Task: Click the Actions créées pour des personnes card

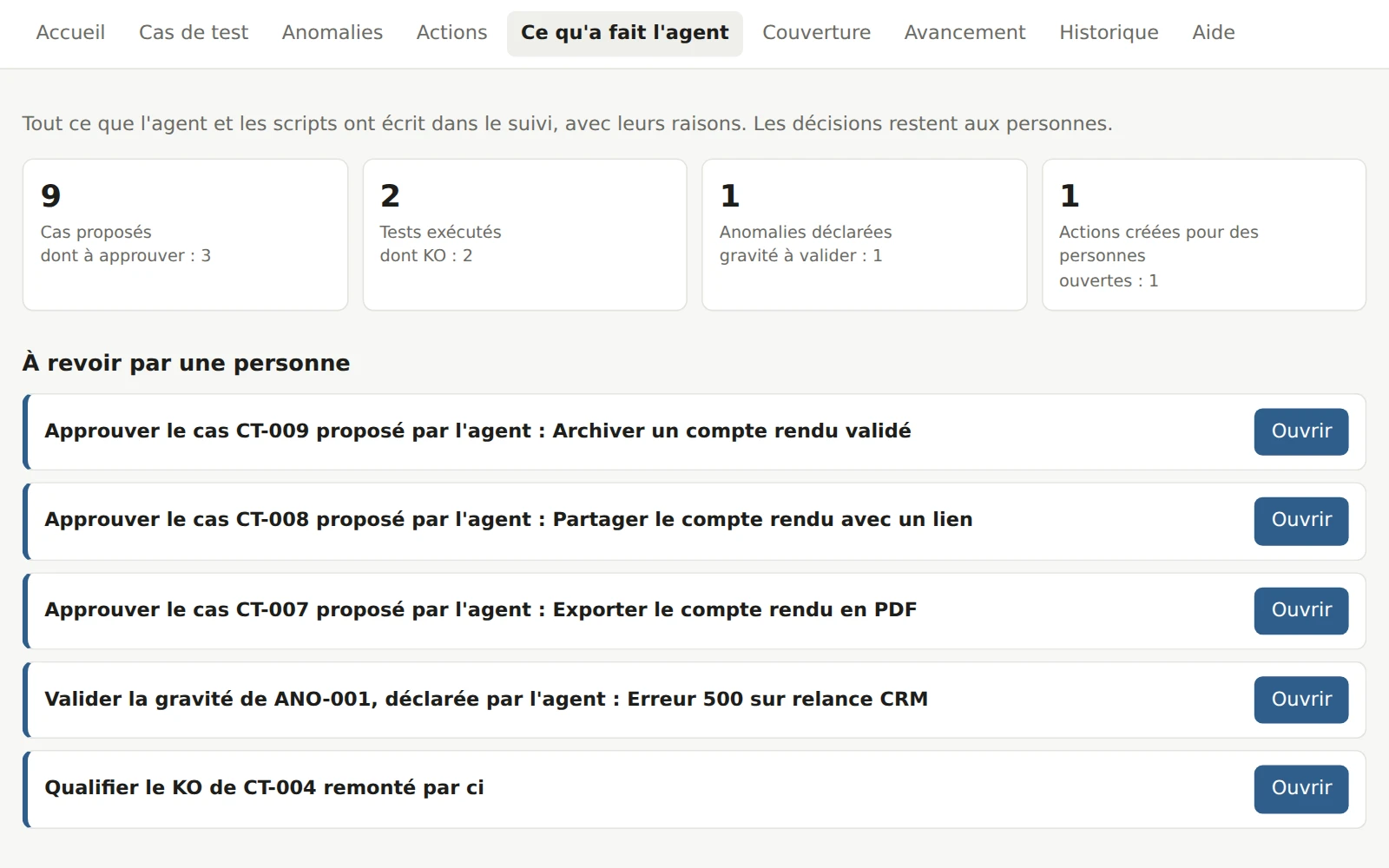Action: click(x=1203, y=234)
